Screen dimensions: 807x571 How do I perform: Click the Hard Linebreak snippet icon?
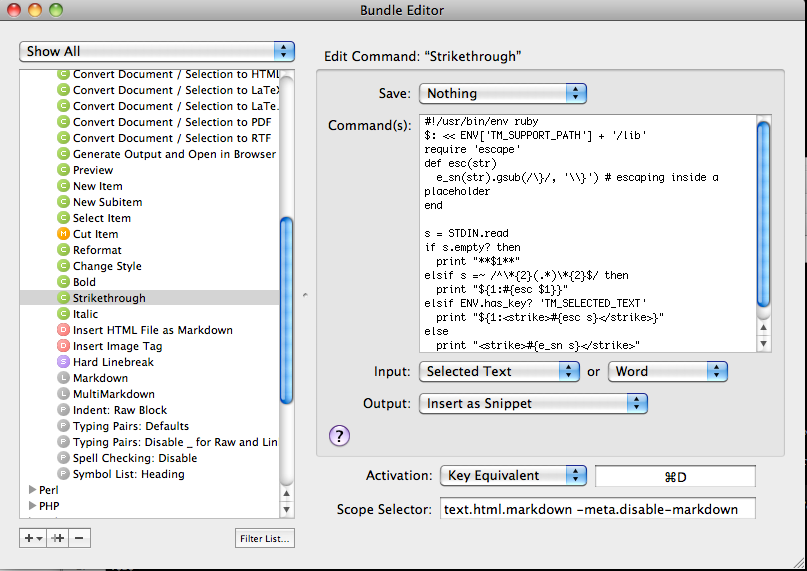(64, 362)
